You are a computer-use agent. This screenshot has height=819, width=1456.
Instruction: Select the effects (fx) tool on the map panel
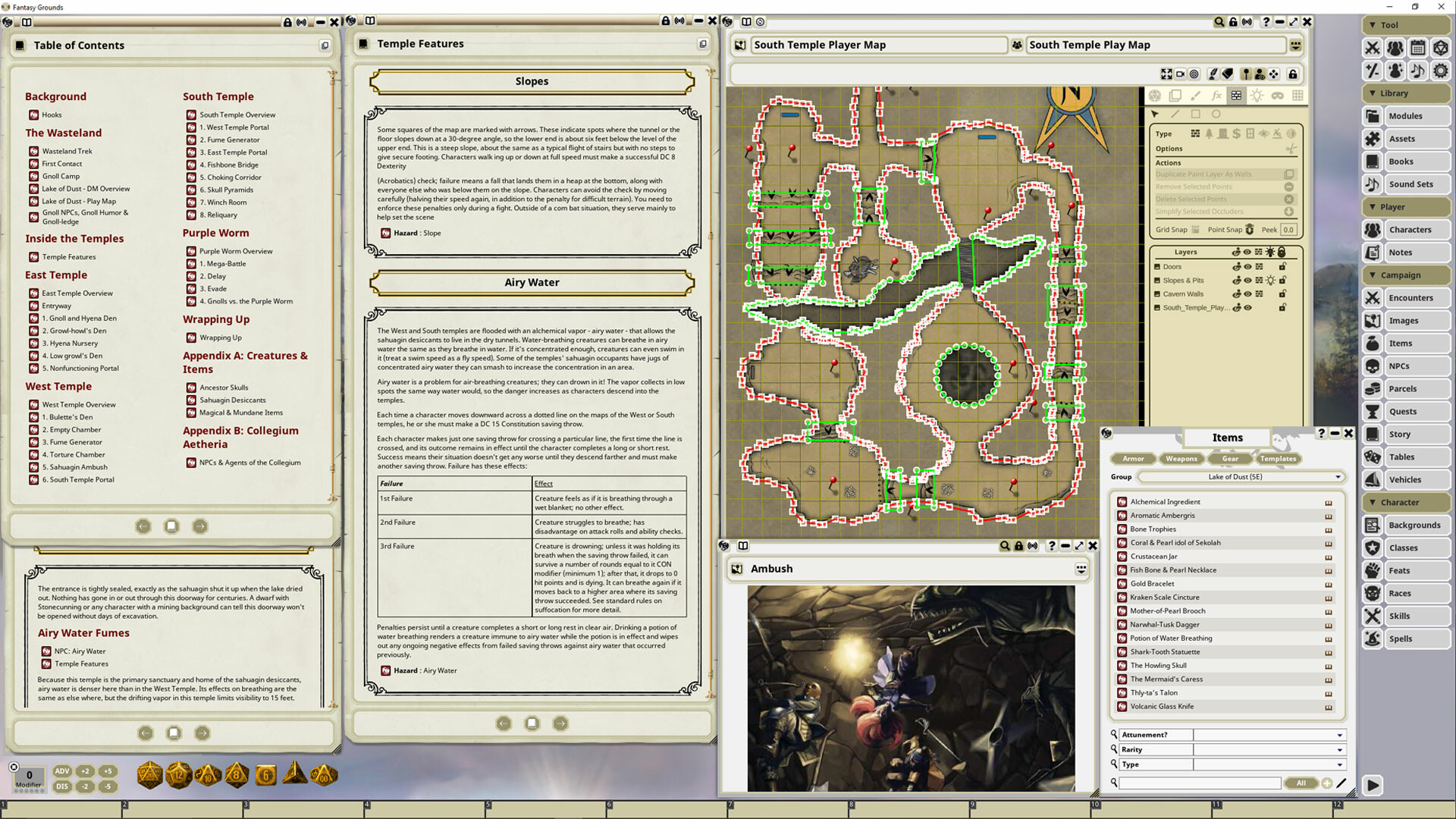coord(1218,96)
